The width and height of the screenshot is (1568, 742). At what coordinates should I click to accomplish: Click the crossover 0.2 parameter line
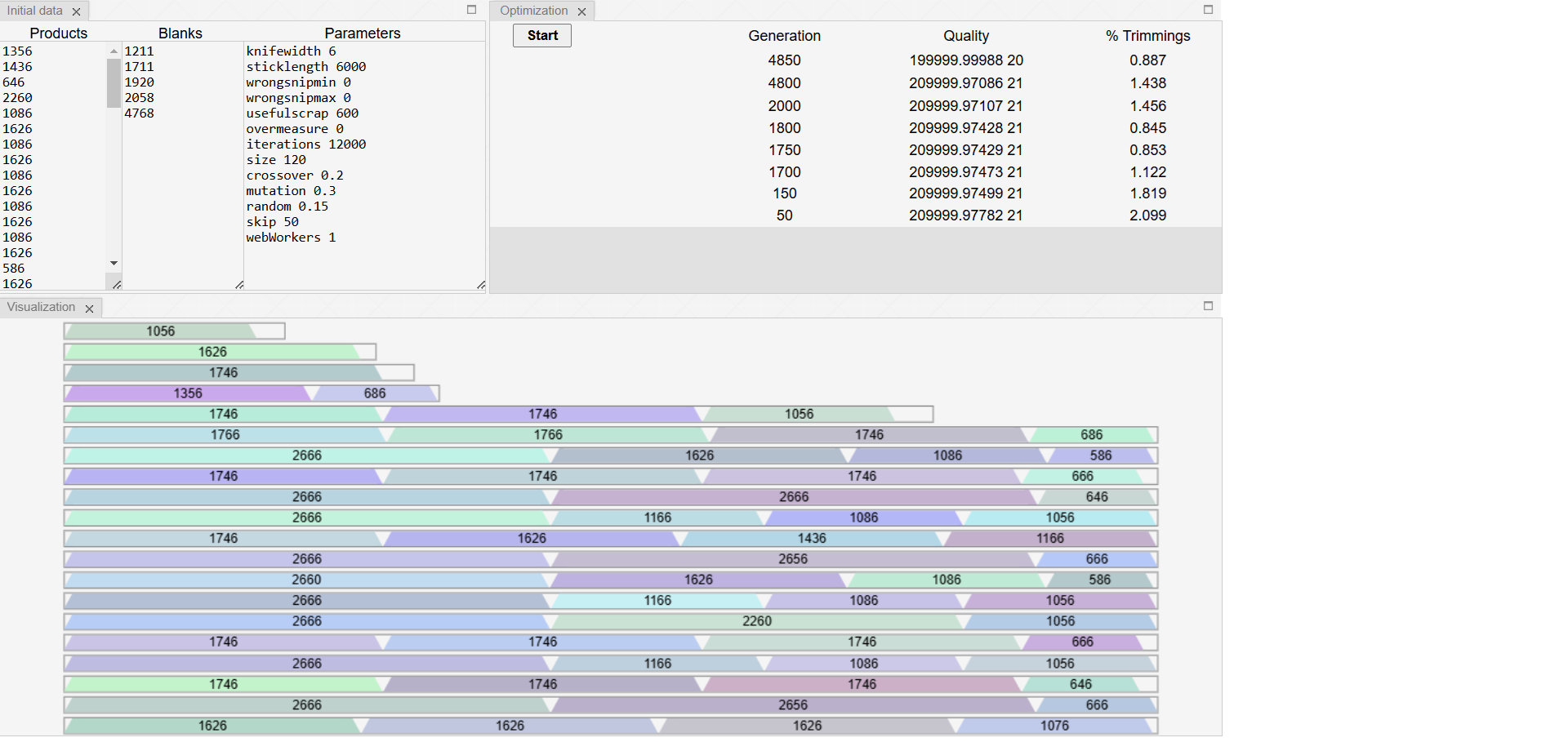click(295, 176)
